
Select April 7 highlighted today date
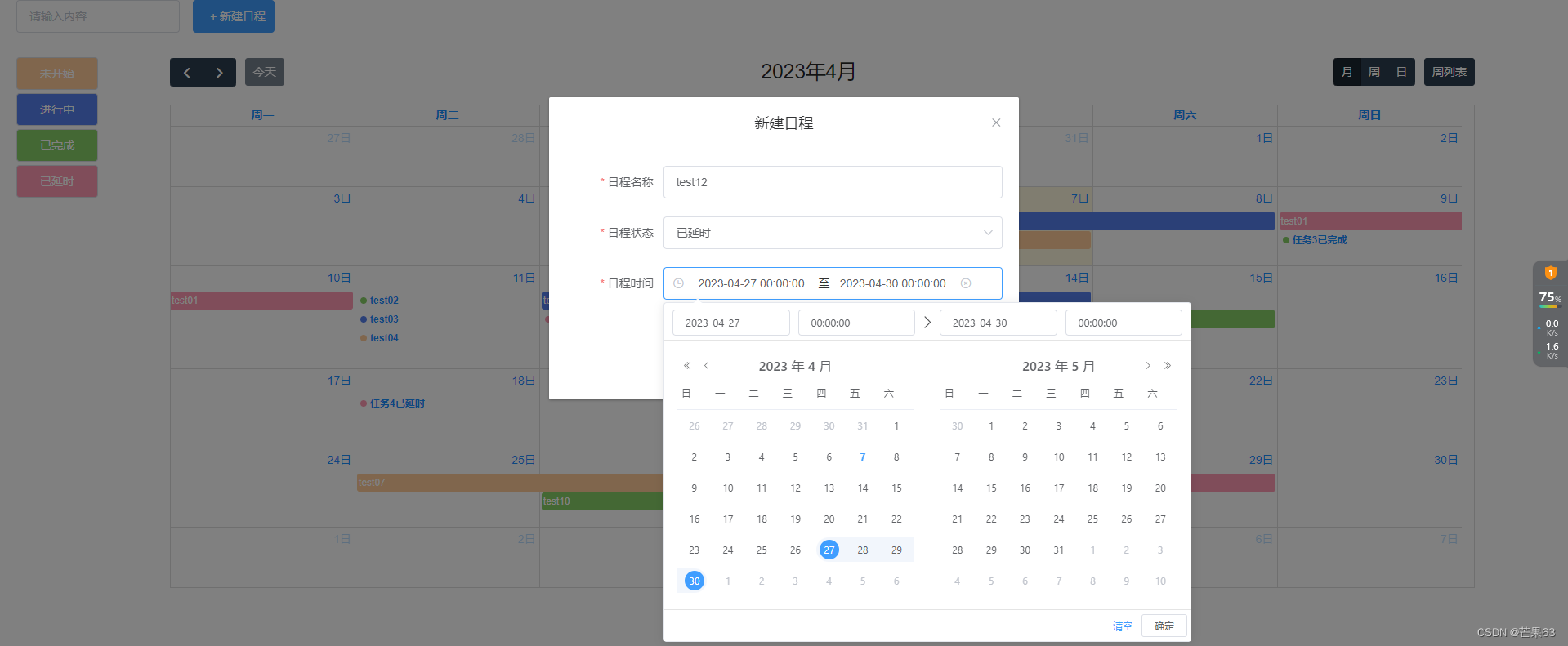click(863, 457)
